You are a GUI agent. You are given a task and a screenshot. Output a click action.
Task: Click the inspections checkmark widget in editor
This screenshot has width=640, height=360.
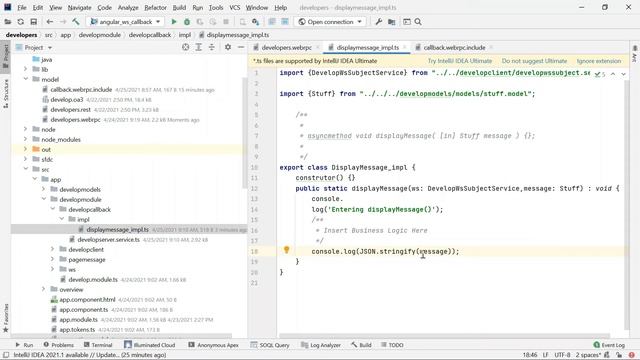point(600,74)
